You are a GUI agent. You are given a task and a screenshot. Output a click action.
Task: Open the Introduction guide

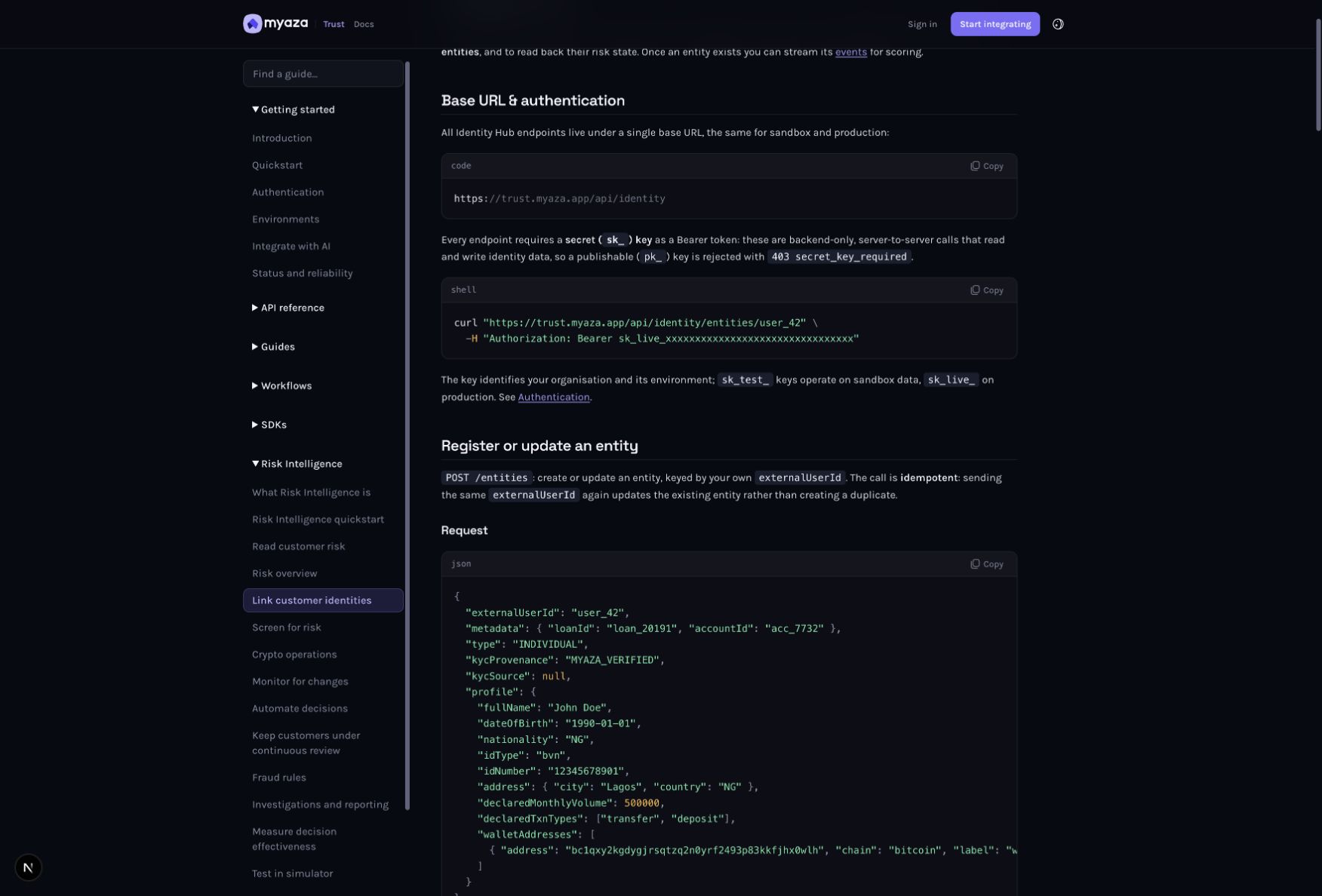pyautogui.click(x=281, y=139)
